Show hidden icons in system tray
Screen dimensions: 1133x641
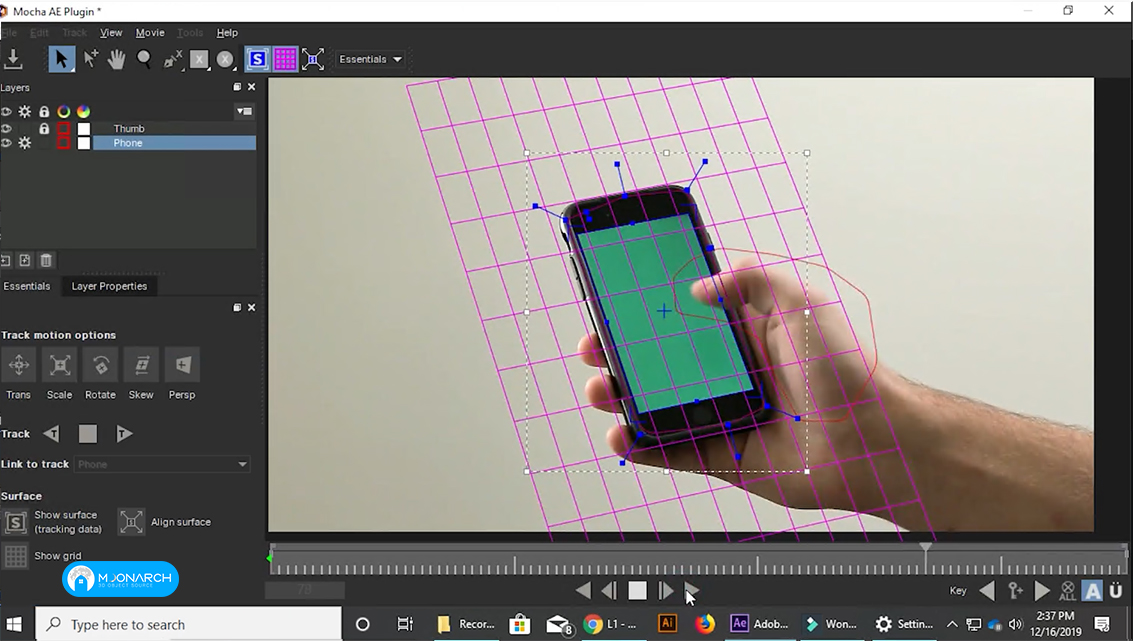952,624
